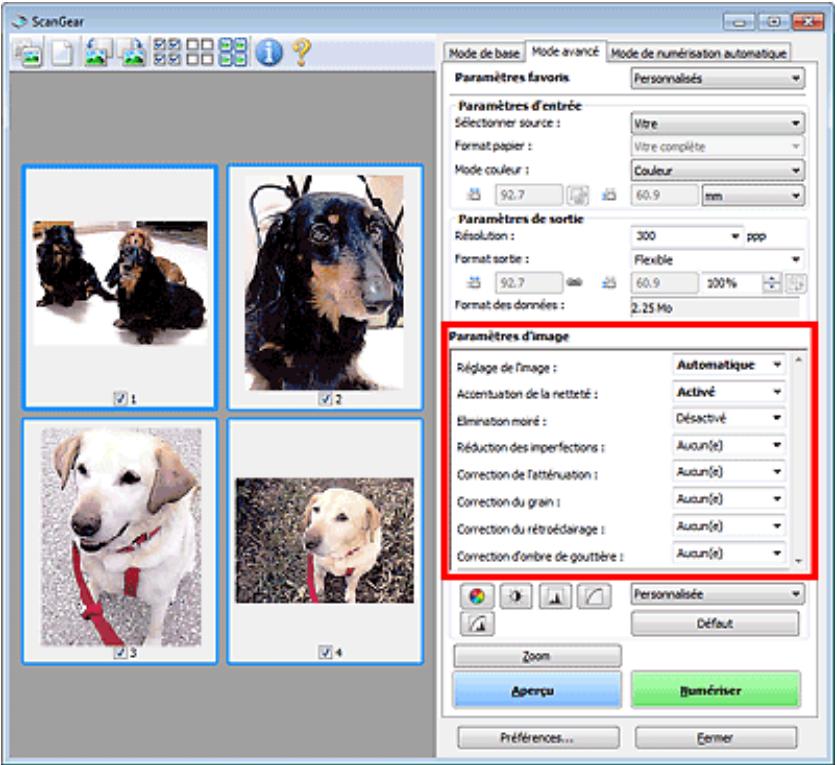Open Réglage de l'image dropdown
Viewport: 837px width, 765px height.
coord(729,365)
